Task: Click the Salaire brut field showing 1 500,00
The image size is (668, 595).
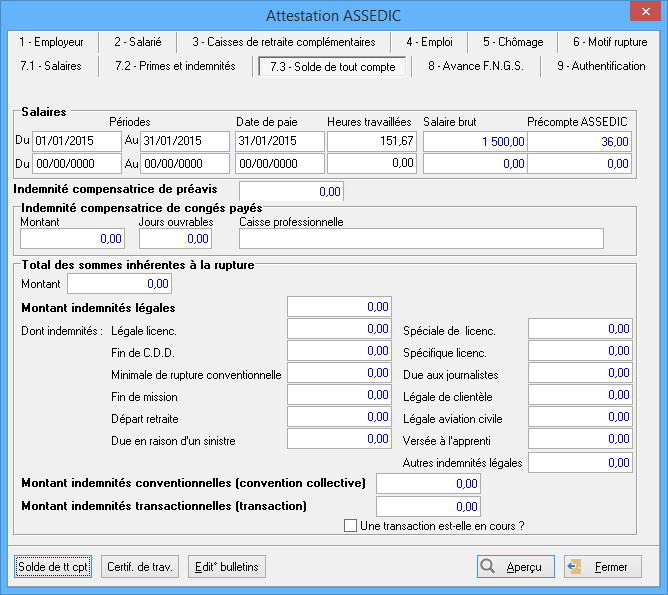Action: (475, 141)
